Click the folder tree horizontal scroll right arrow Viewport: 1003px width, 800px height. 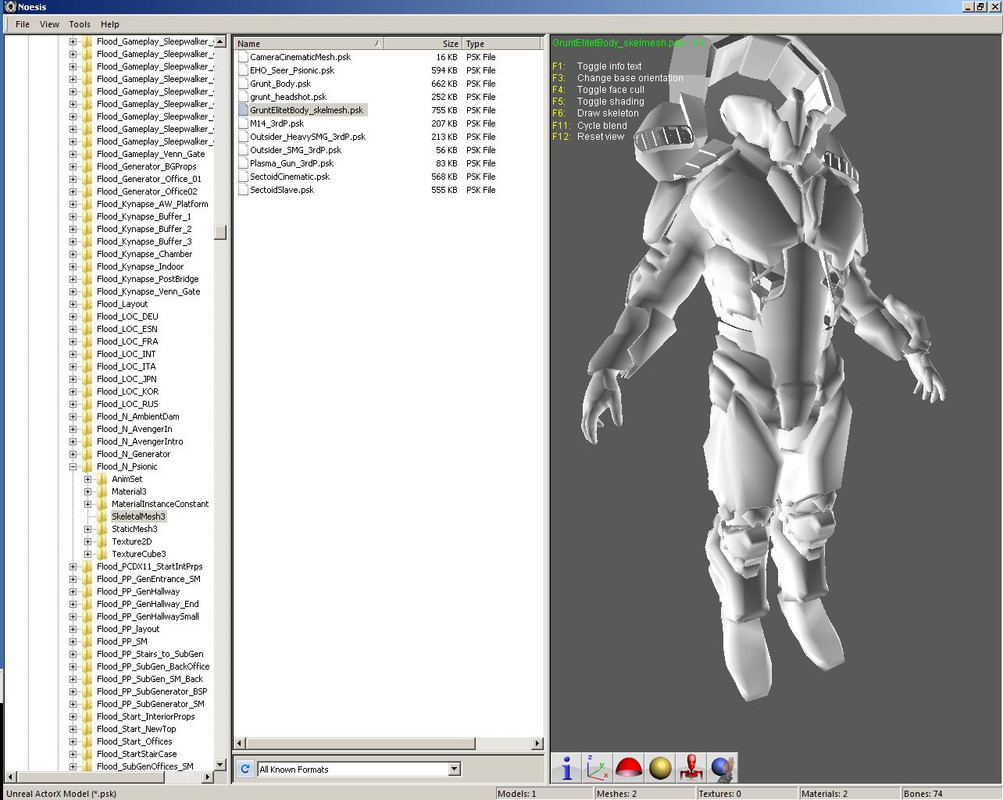(x=207, y=777)
